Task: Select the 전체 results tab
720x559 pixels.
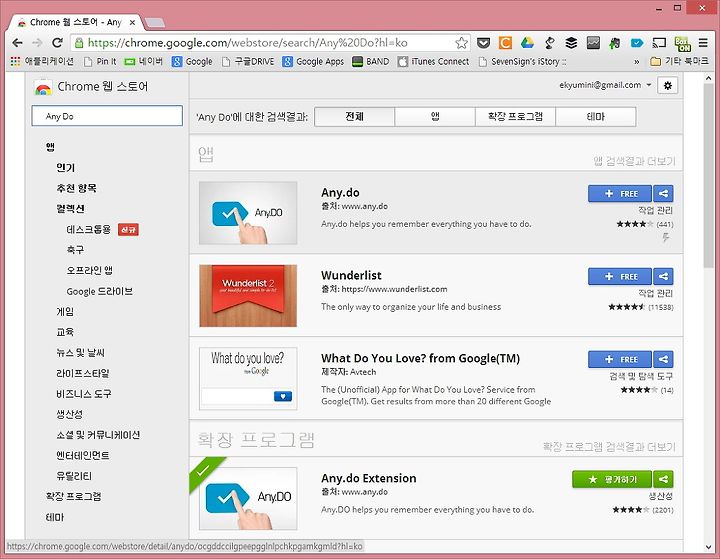Action: 354,117
